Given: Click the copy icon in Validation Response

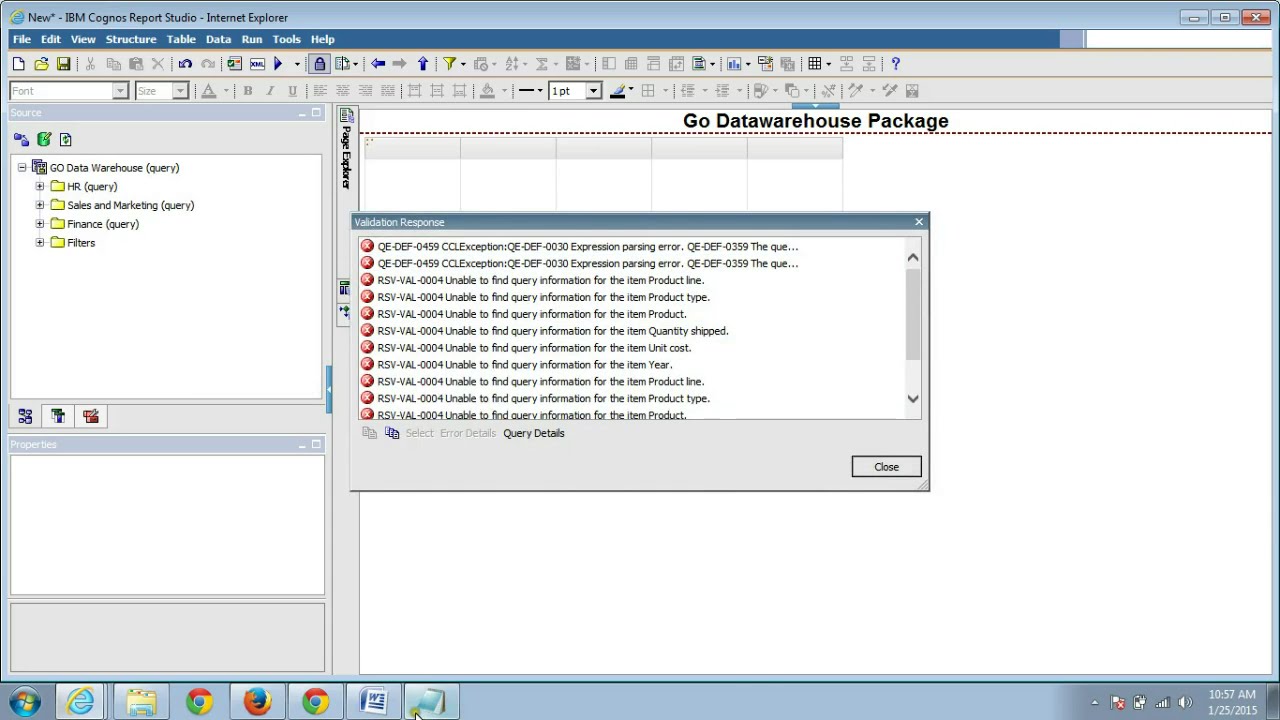Looking at the screenshot, I should (x=369, y=433).
